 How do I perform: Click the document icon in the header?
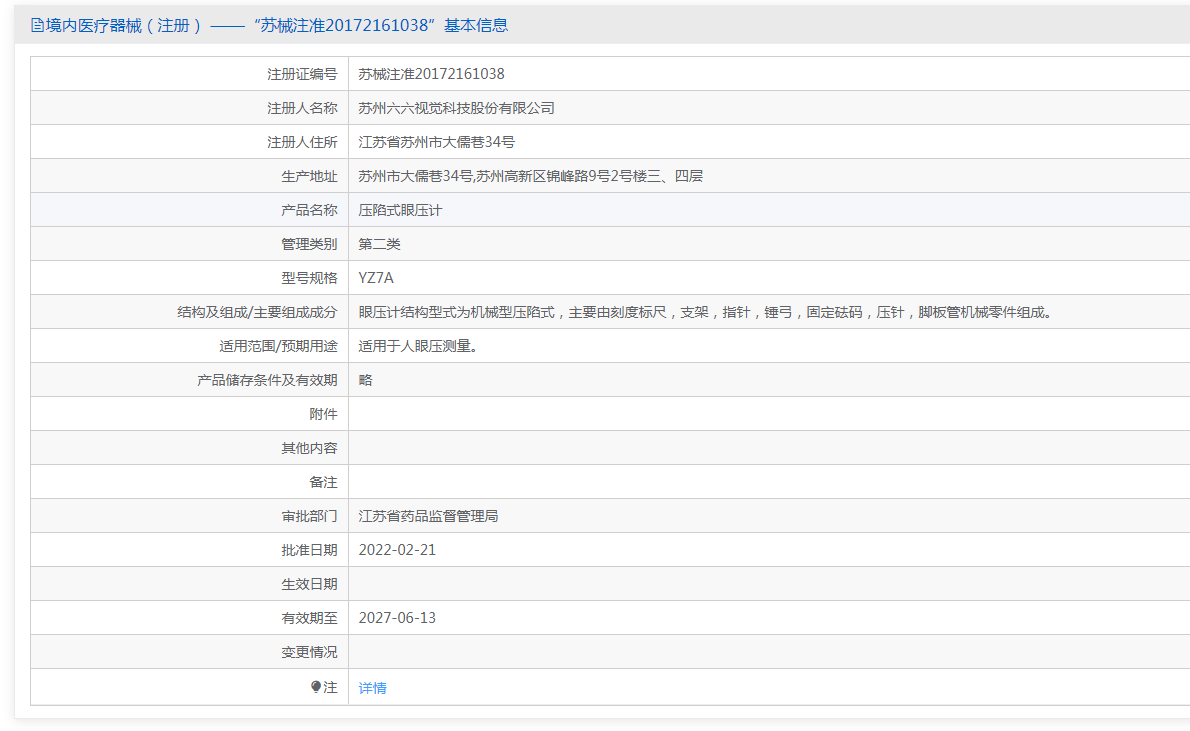coord(37,26)
